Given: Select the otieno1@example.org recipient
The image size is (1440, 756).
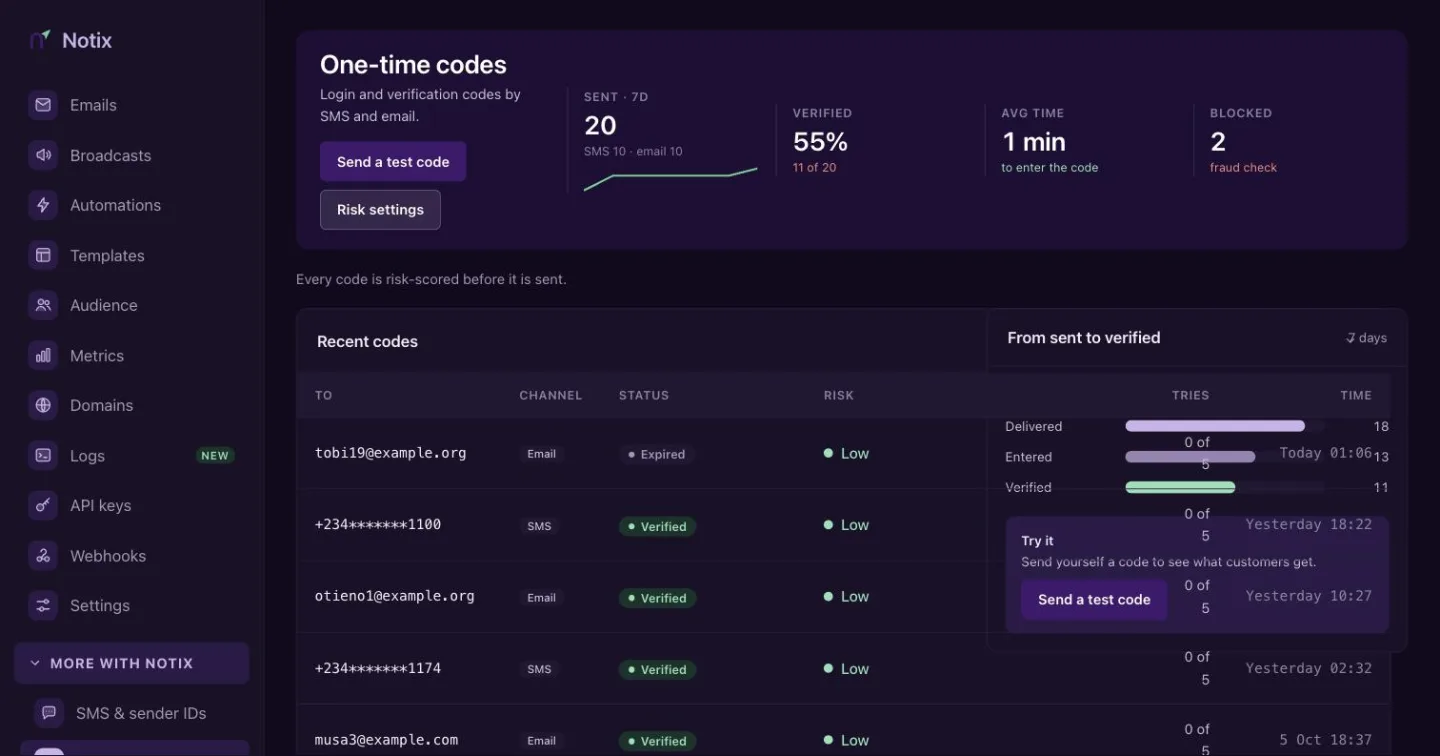Looking at the screenshot, I should coord(395,596).
